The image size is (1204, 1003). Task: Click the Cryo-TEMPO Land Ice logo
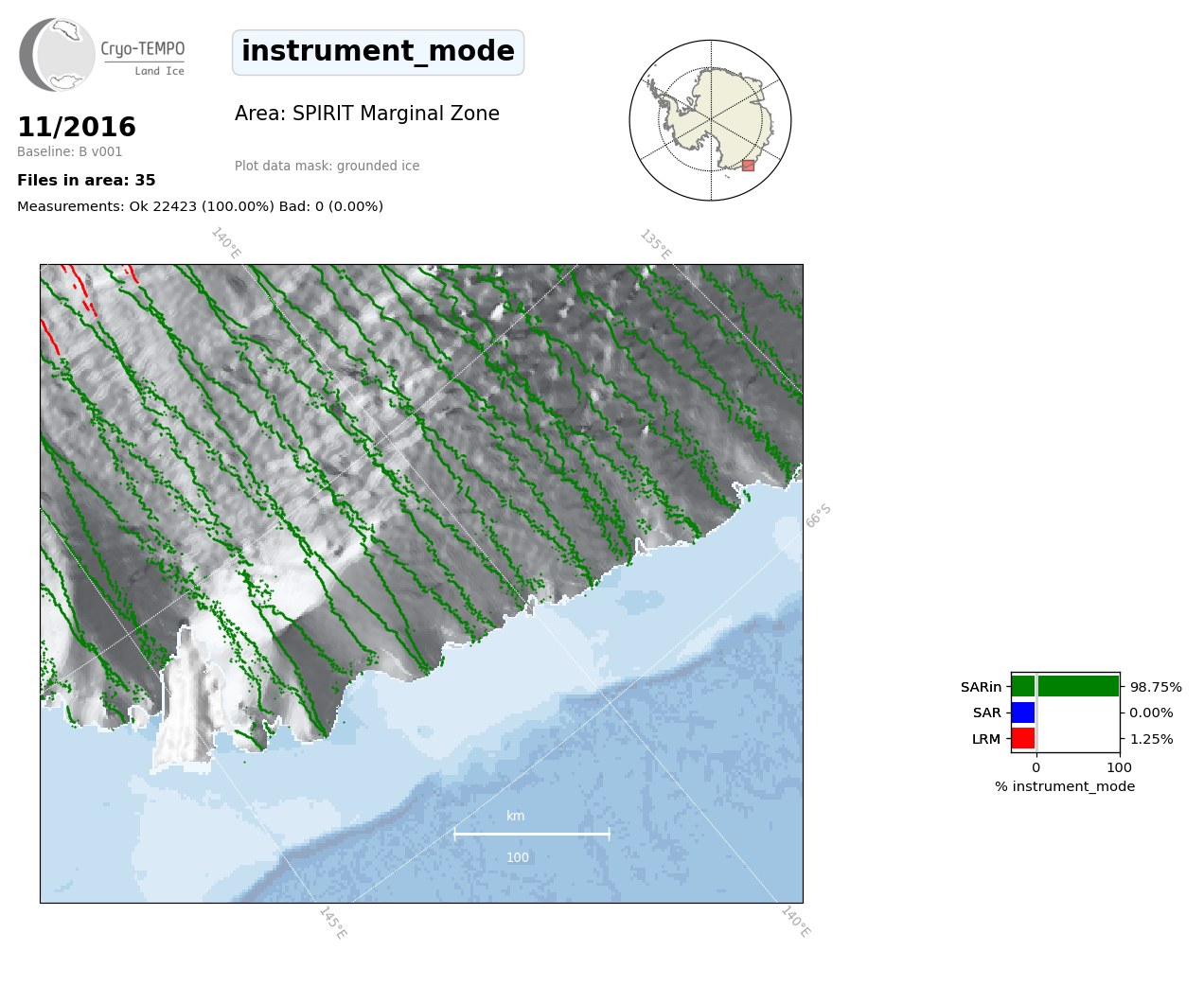pos(102,55)
